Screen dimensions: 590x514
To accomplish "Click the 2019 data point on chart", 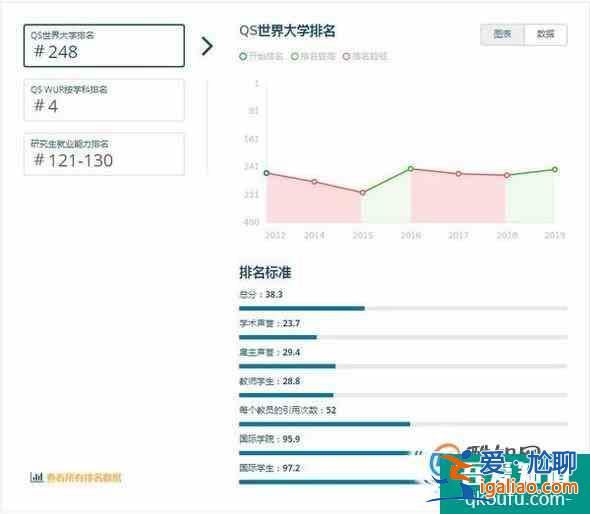I will point(555,170).
